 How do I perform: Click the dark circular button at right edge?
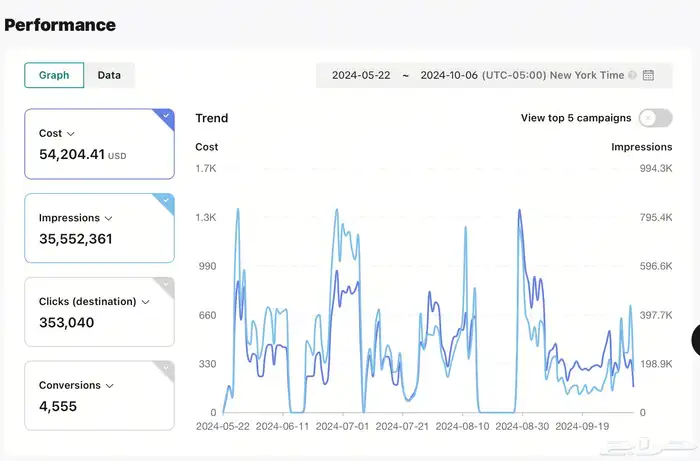[x=696, y=340]
